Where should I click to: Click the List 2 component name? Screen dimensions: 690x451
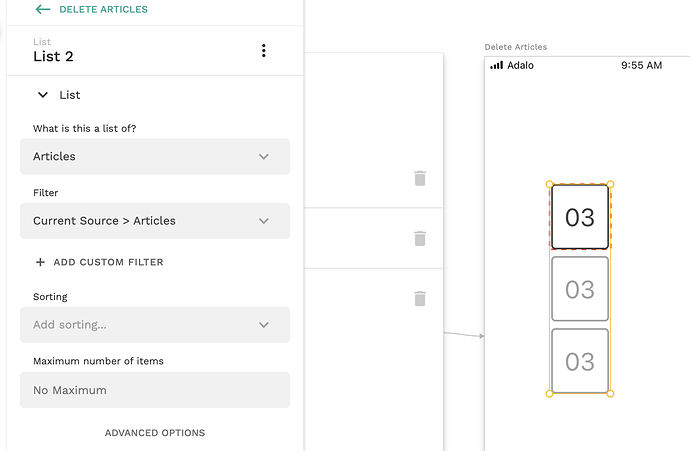pyautogui.click(x=53, y=56)
